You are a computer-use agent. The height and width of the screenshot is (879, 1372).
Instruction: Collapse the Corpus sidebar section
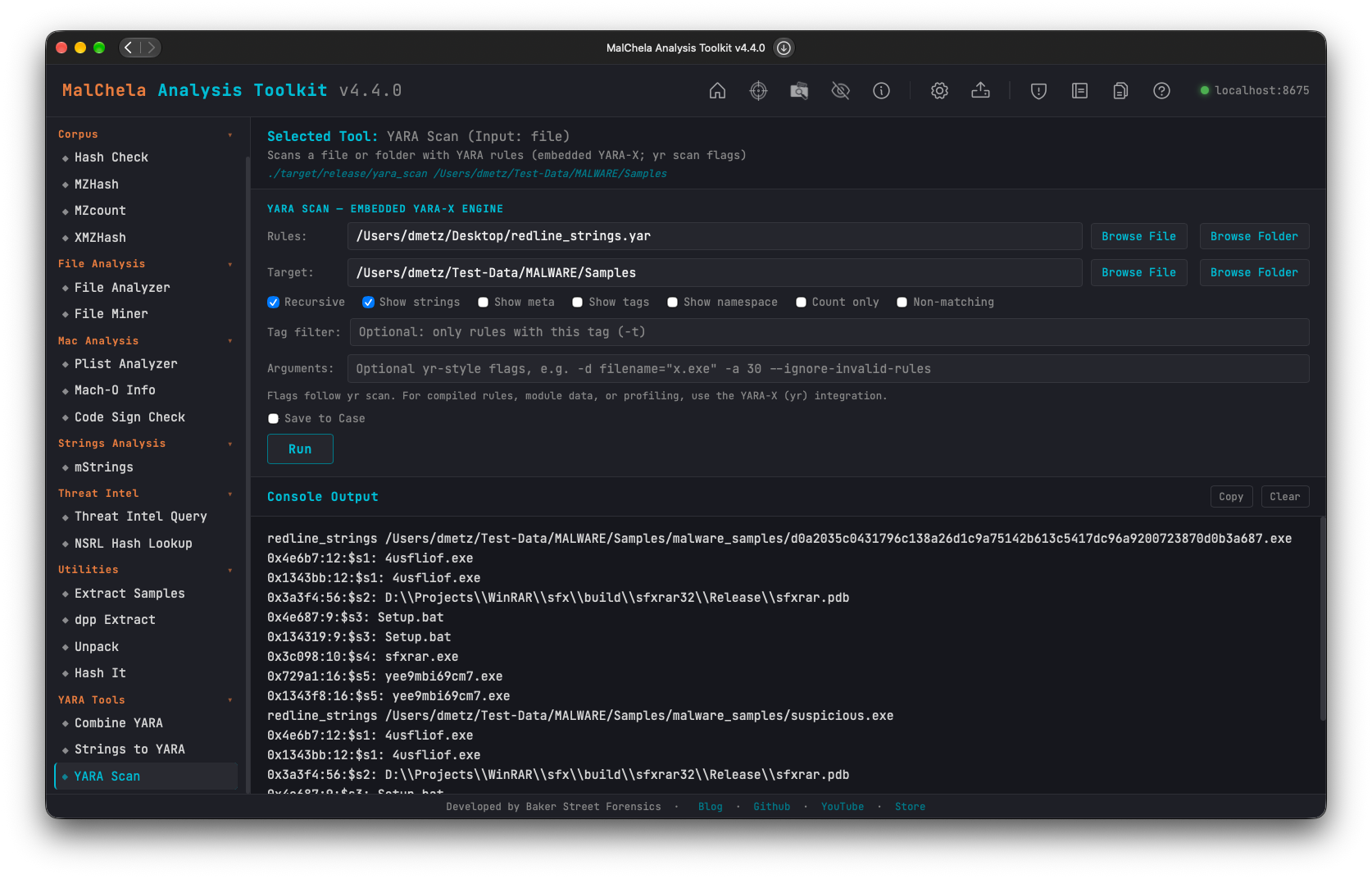[230, 134]
